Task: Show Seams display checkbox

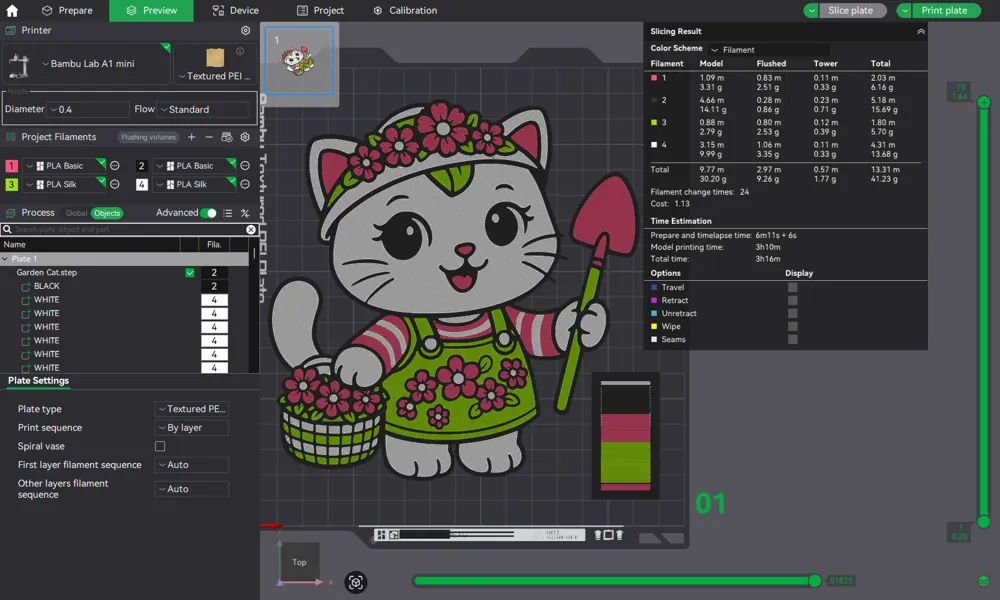Action: pyautogui.click(x=793, y=340)
